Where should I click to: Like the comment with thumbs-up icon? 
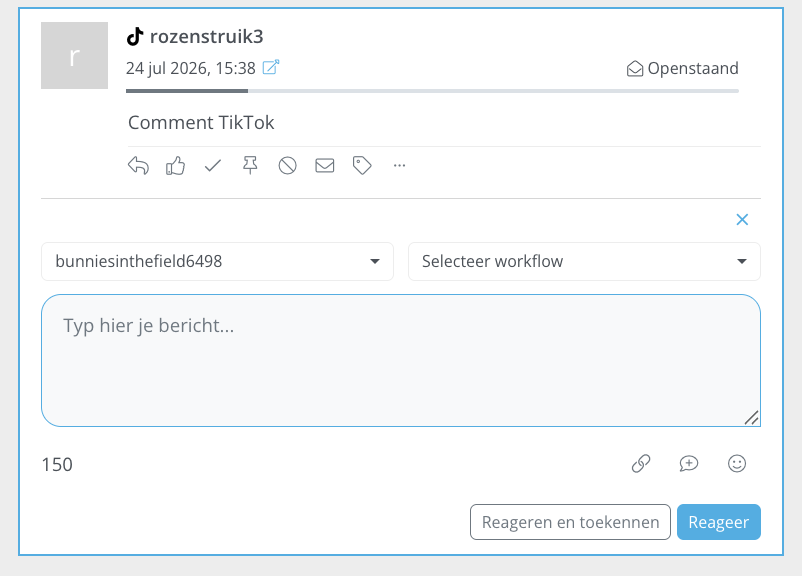(175, 166)
